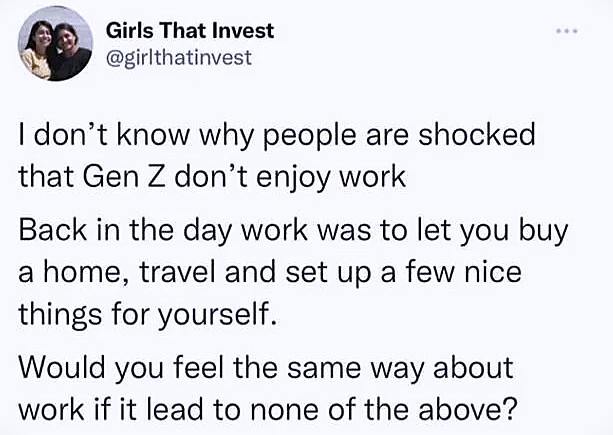Screen dimensions: 613x435
Task: Click the words "Gen Z" in the tweet
Action: point(127,178)
